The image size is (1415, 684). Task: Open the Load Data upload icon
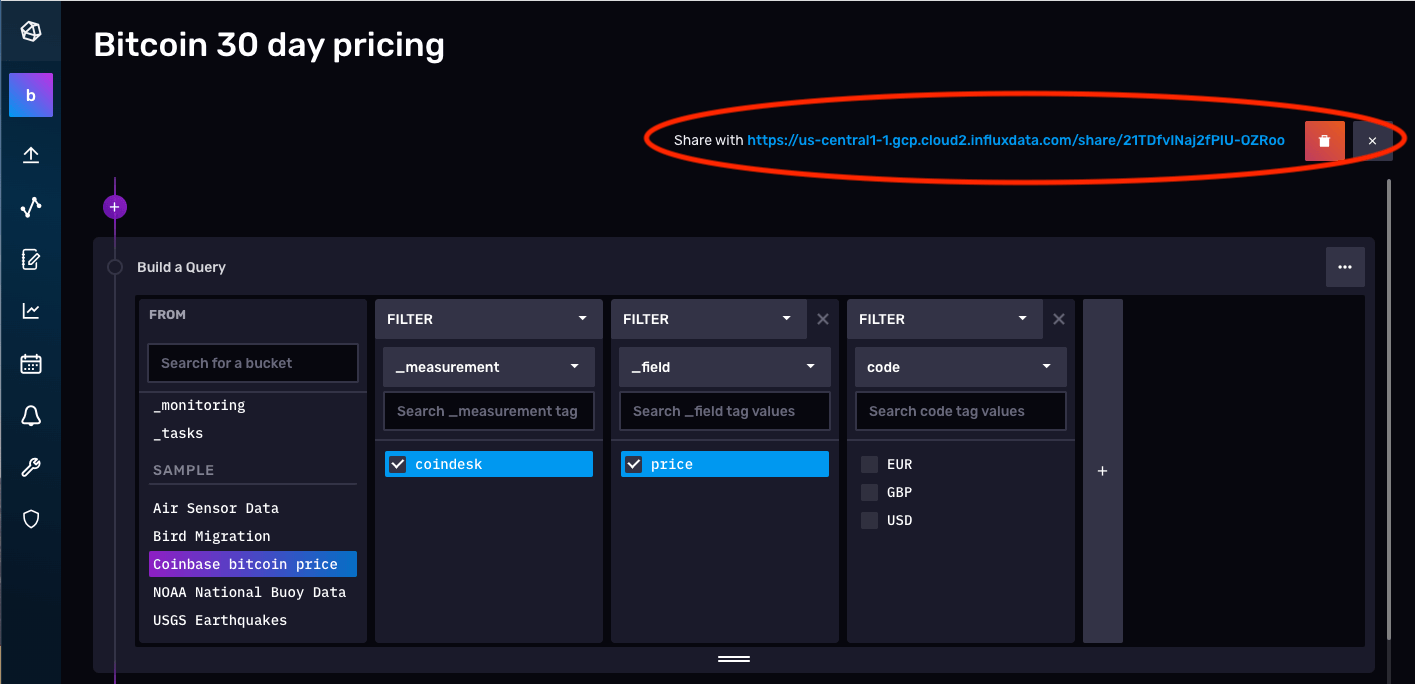click(x=30, y=155)
